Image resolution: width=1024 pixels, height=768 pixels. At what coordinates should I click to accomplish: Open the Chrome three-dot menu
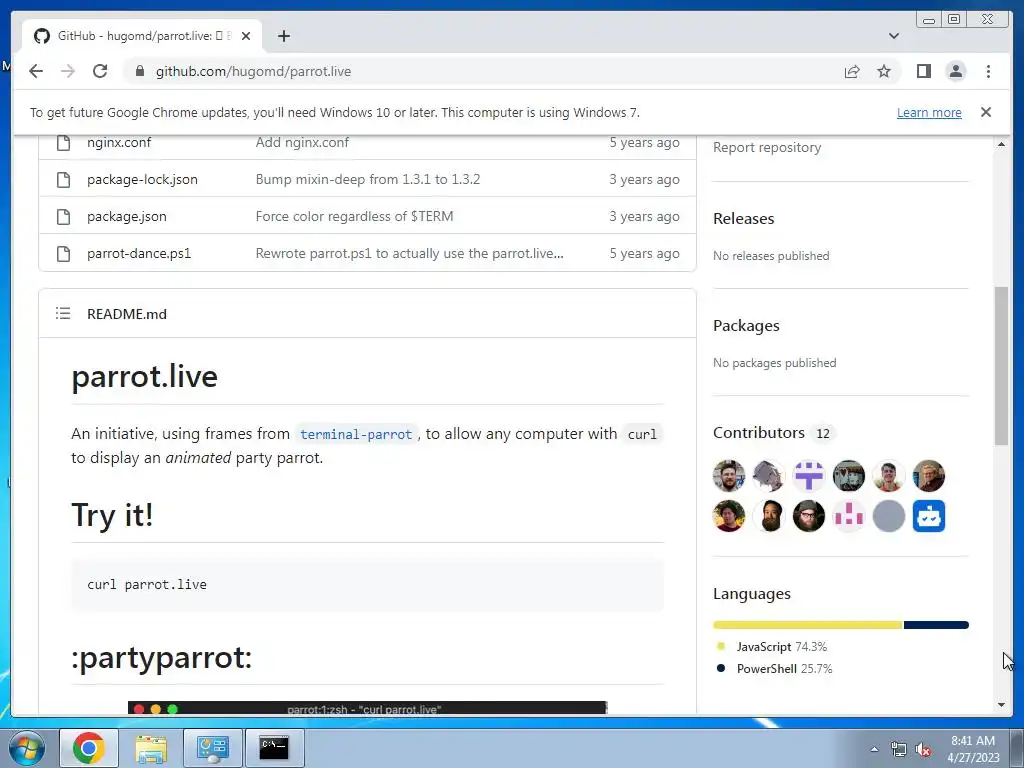click(x=988, y=71)
